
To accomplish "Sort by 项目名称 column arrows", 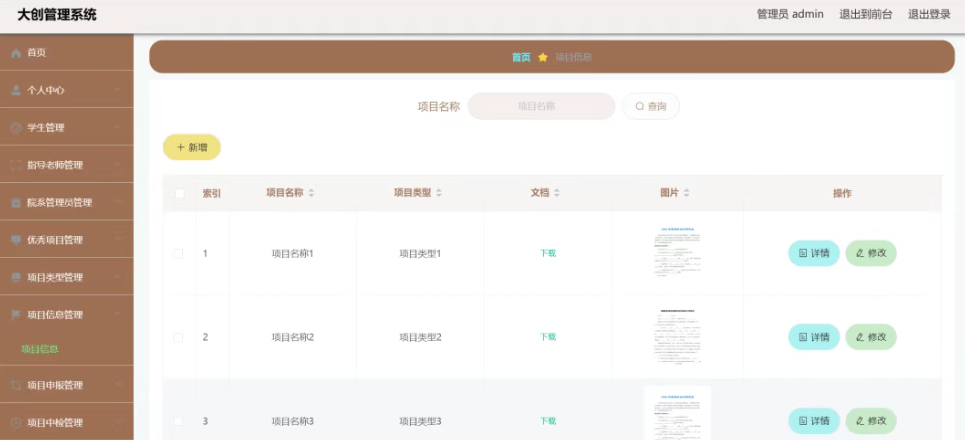I will (x=311, y=193).
